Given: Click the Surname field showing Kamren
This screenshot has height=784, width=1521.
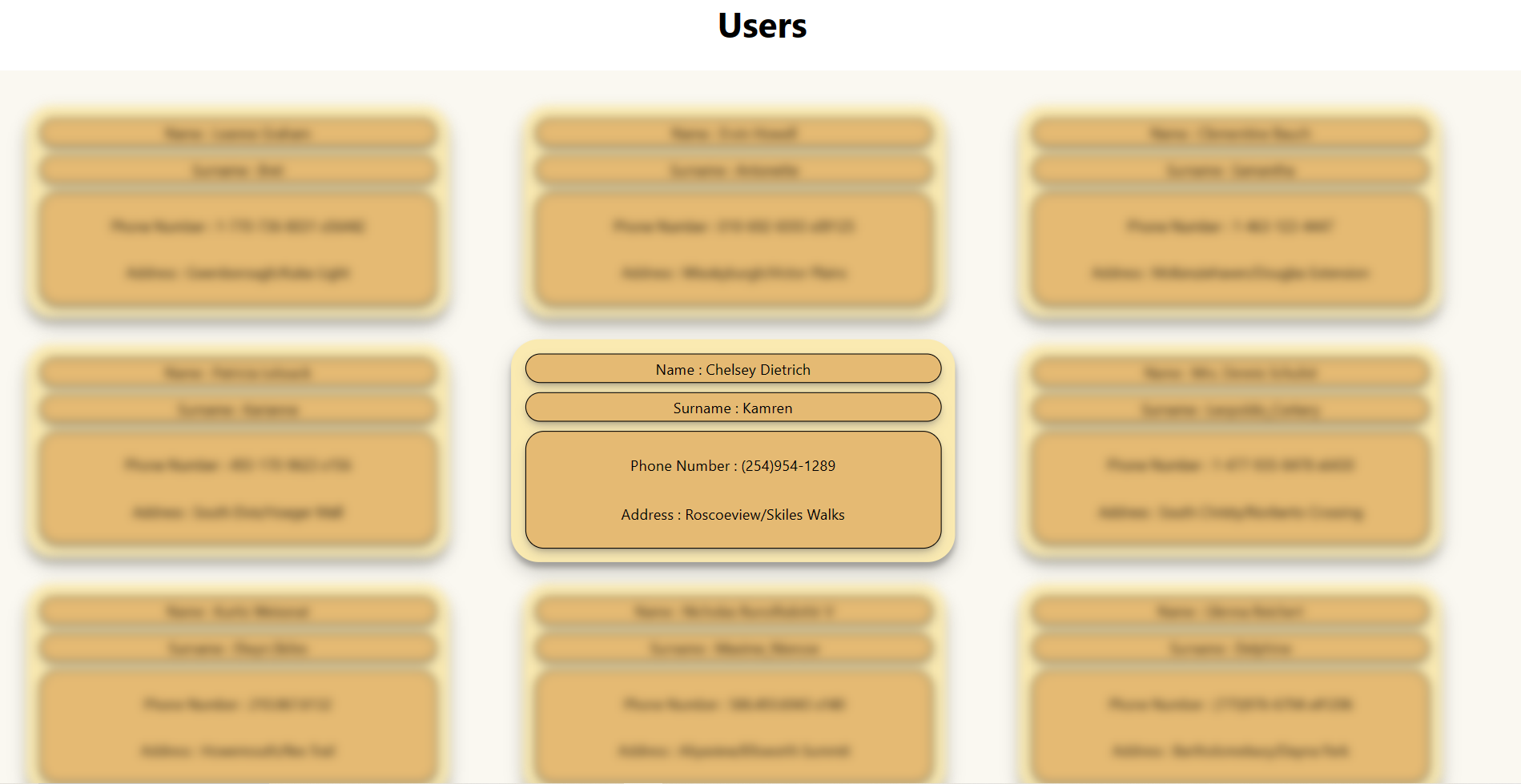Looking at the screenshot, I should [x=733, y=408].
